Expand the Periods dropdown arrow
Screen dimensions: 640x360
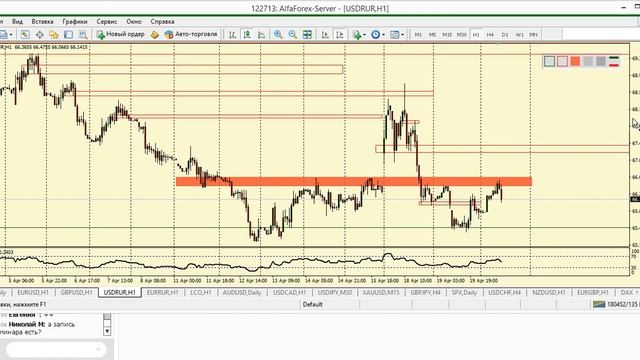[383, 35]
